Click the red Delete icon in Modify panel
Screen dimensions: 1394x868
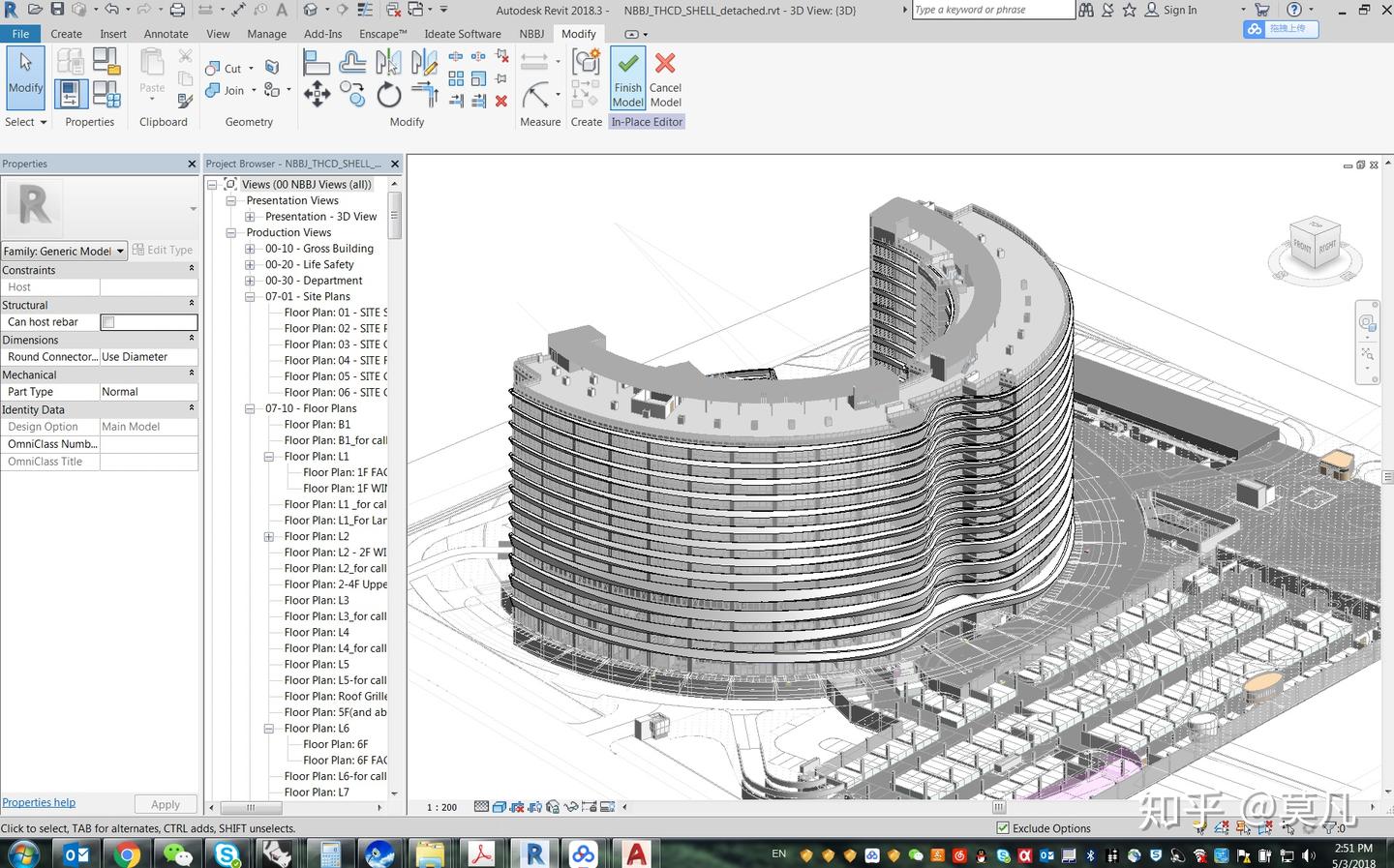(501, 101)
